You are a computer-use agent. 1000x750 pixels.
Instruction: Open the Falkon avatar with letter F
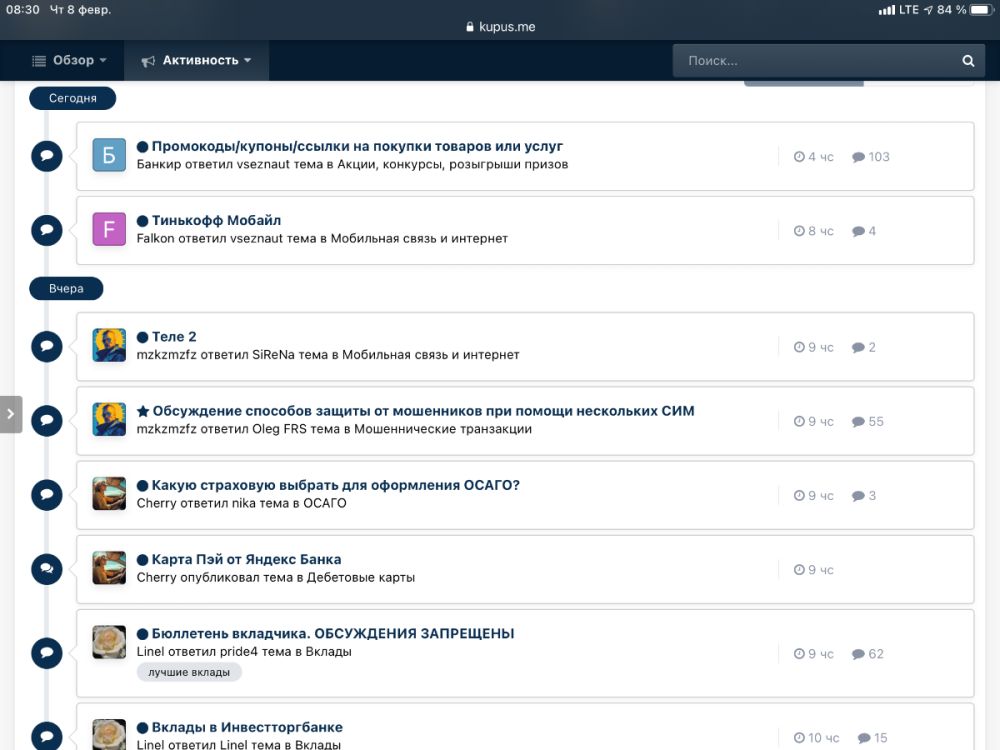pyautogui.click(x=109, y=229)
